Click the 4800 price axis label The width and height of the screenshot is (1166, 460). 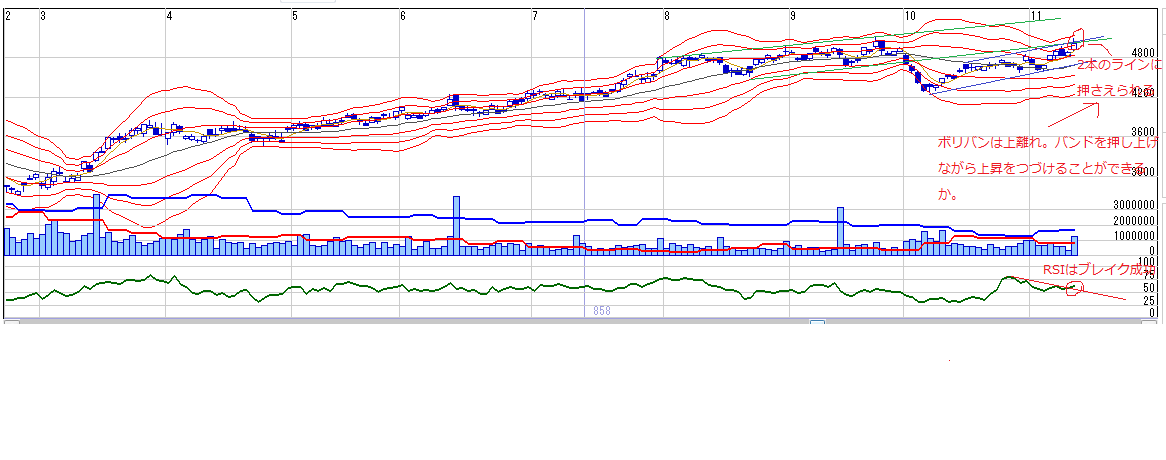click(1142, 53)
